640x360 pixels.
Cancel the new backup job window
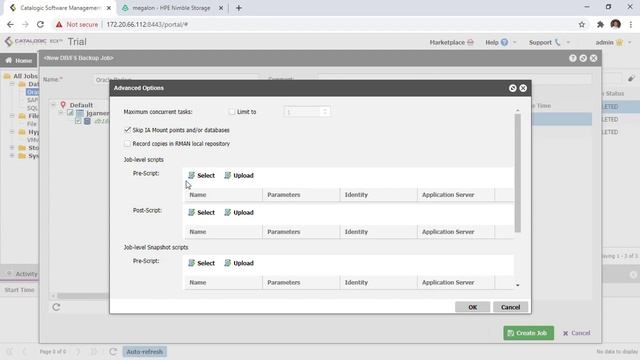tap(576, 333)
